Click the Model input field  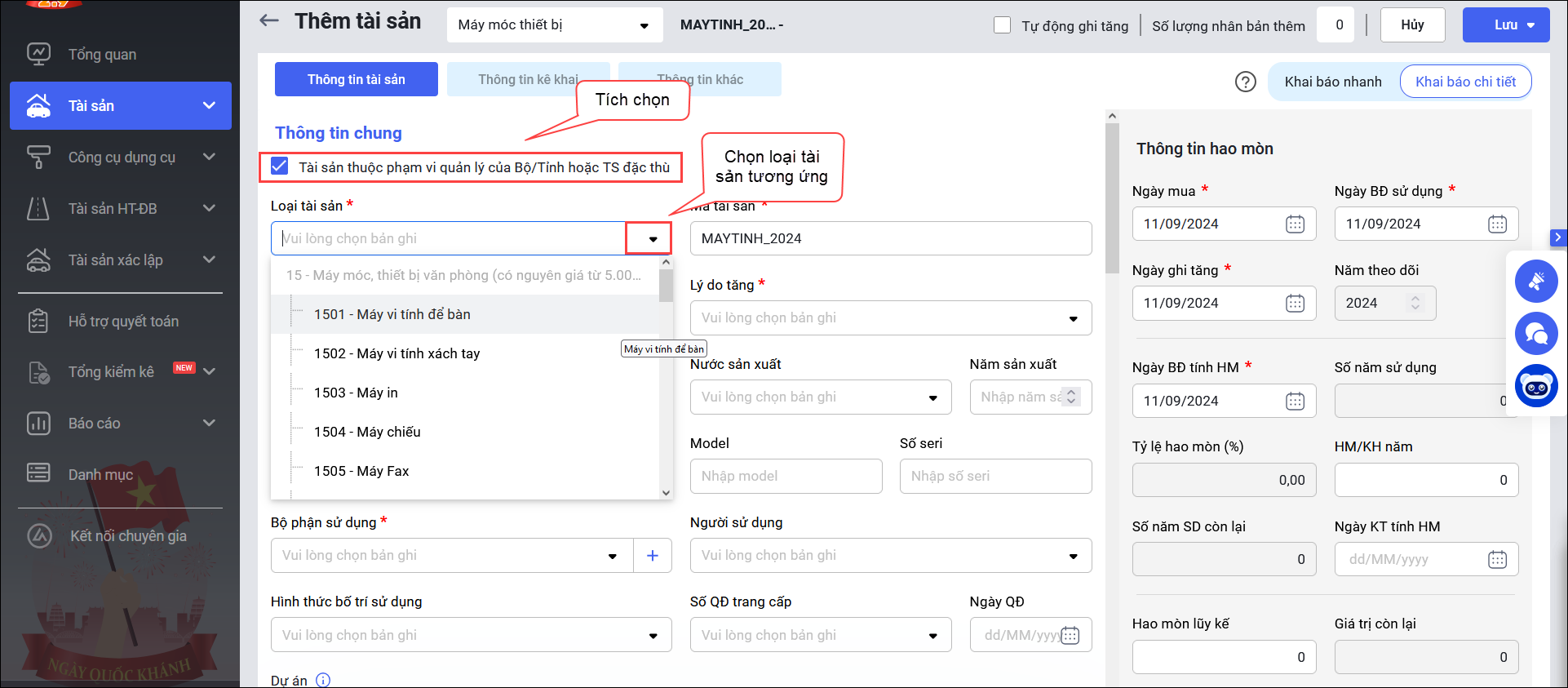pyautogui.click(x=786, y=476)
